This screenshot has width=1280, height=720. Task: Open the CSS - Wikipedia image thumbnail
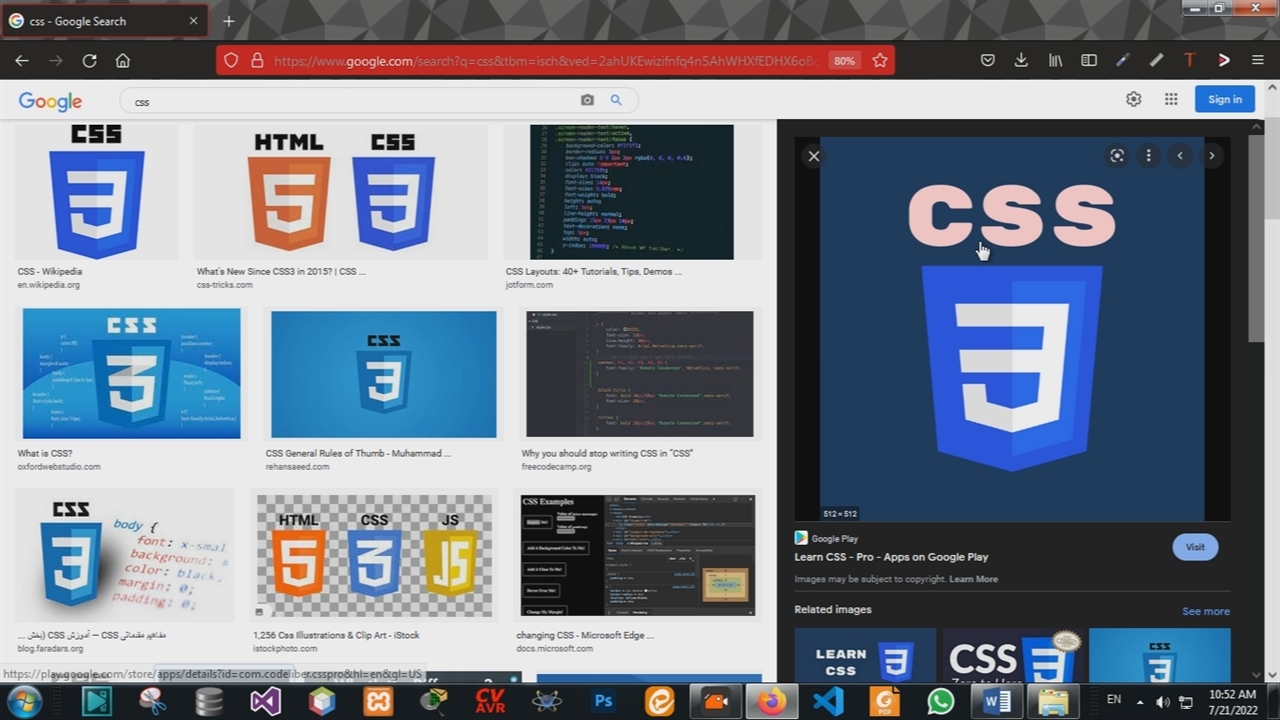tap(97, 192)
